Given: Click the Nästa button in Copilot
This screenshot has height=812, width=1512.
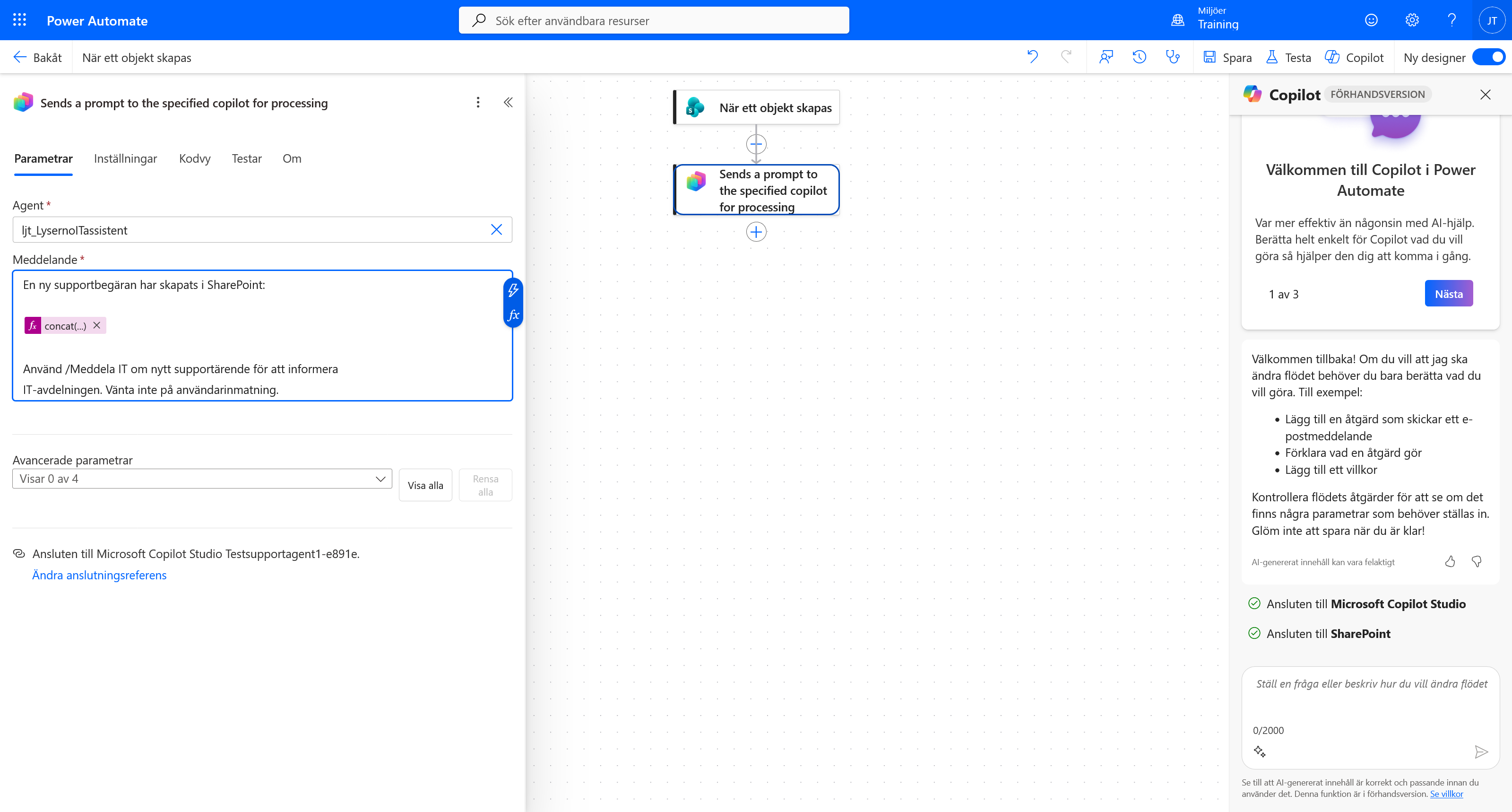Looking at the screenshot, I should pos(1449,294).
